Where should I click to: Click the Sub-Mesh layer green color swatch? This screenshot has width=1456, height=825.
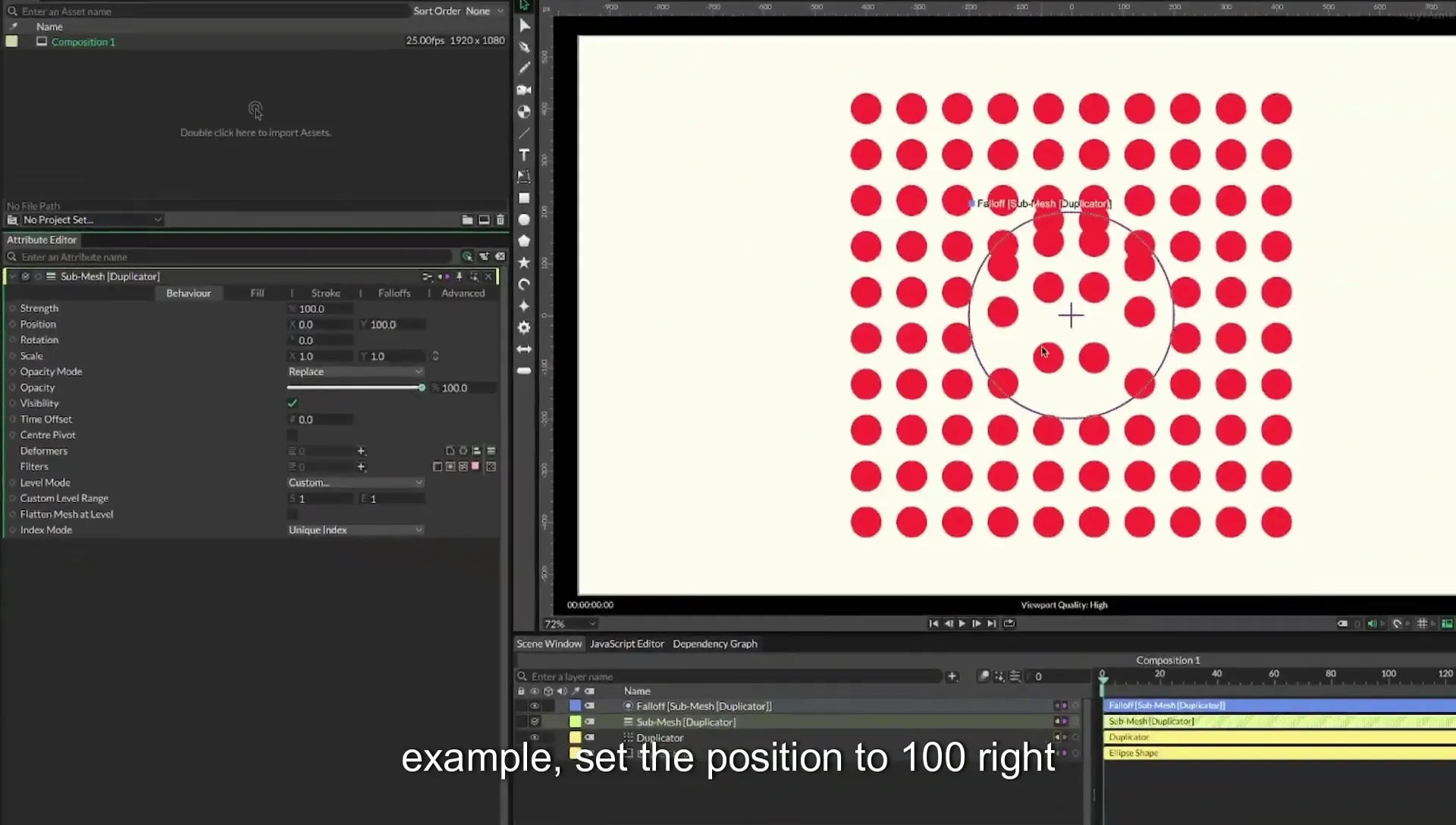point(576,722)
